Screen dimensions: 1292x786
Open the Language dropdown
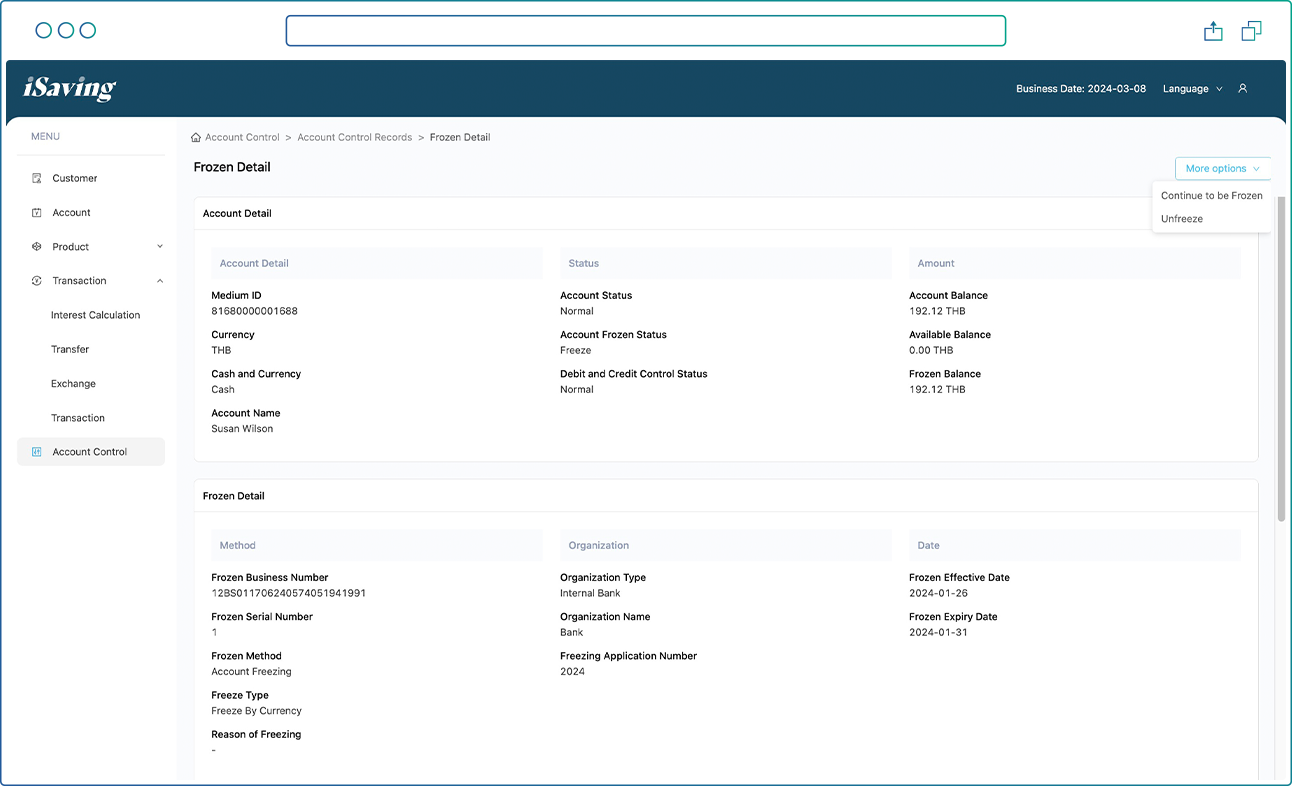click(1192, 89)
